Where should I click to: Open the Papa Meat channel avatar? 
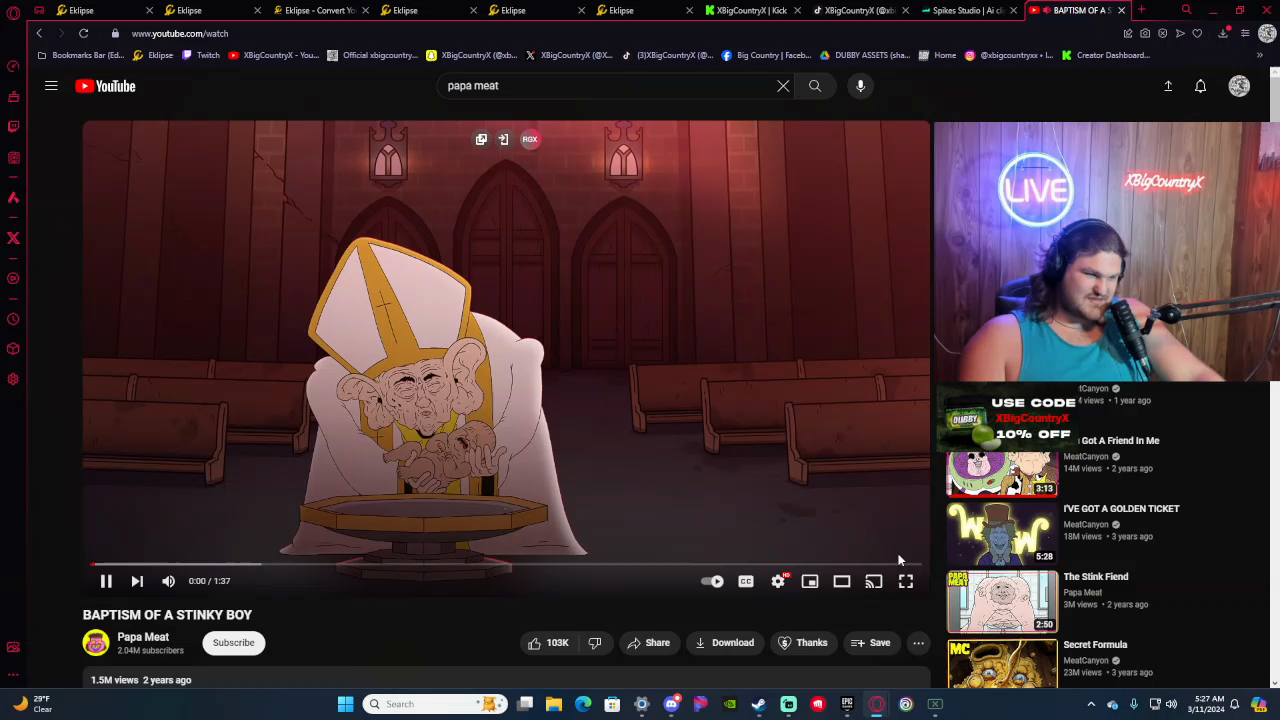96,643
